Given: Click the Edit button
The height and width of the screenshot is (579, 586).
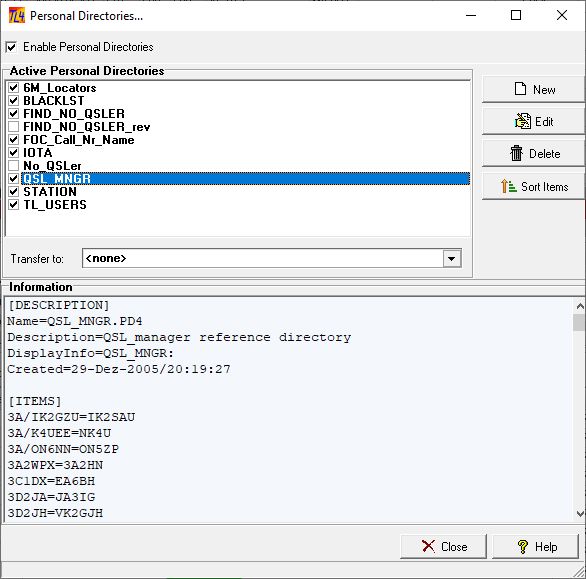Looking at the screenshot, I should (x=533, y=121).
